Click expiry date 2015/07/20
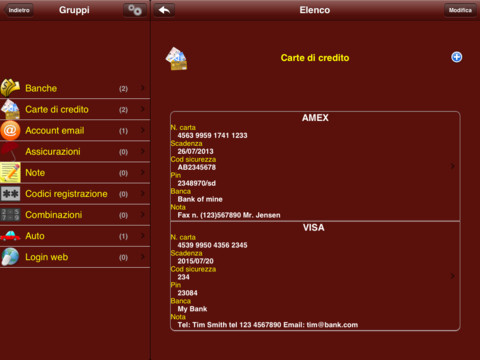Viewport: 480px width, 360px height. click(x=195, y=261)
